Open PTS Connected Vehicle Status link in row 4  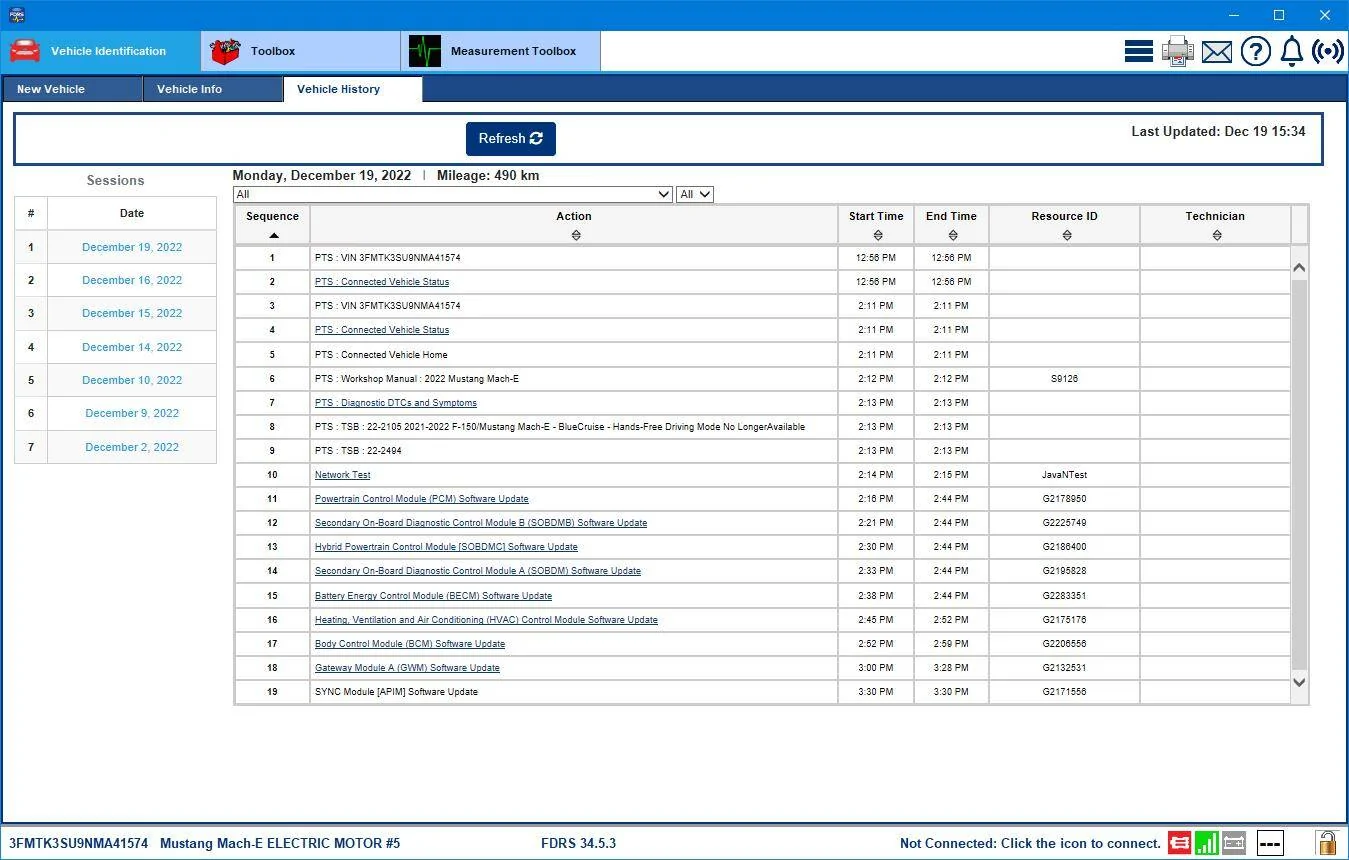382,330
